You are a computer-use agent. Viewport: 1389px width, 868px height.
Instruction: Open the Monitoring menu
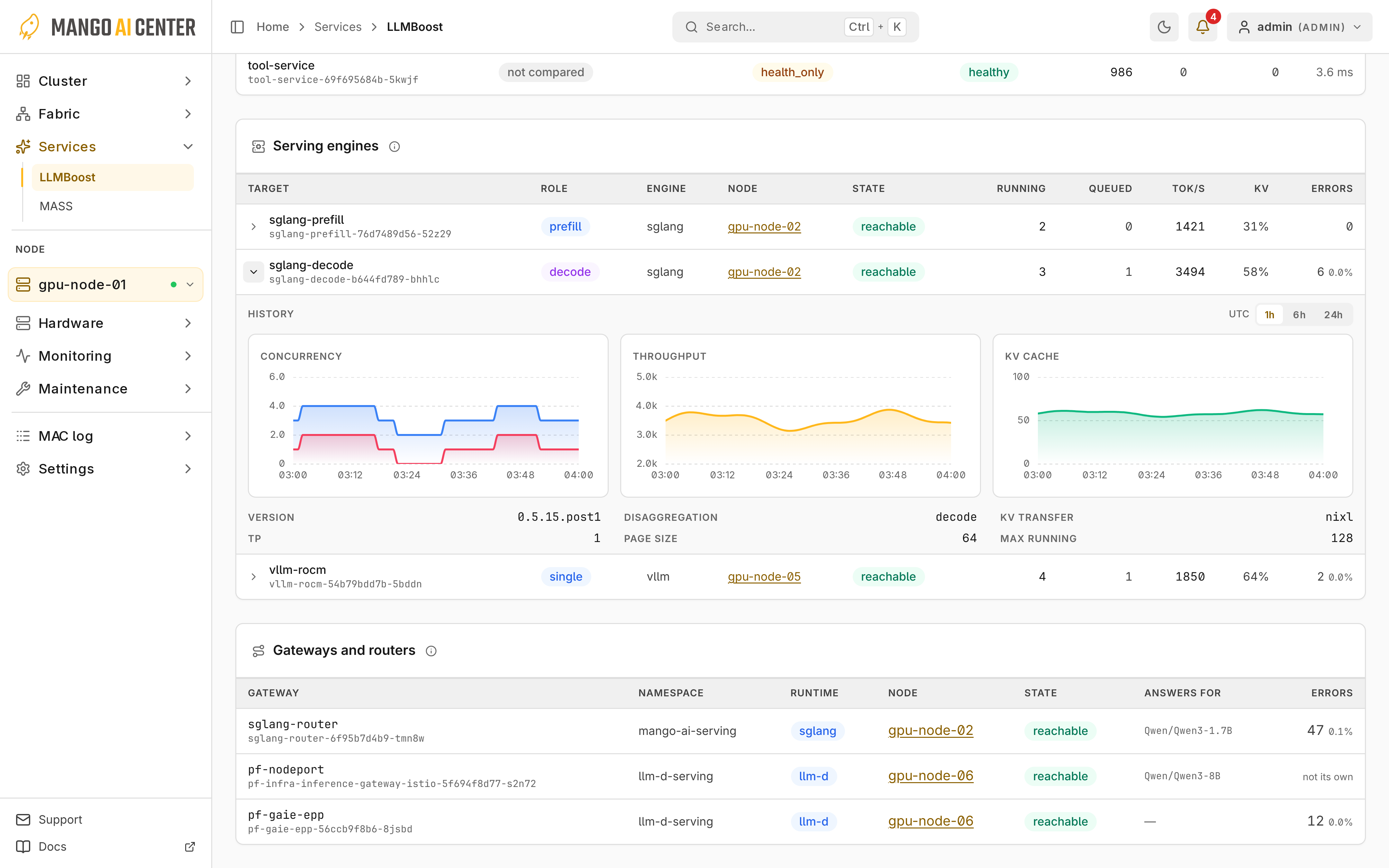(x=105, y=356)
